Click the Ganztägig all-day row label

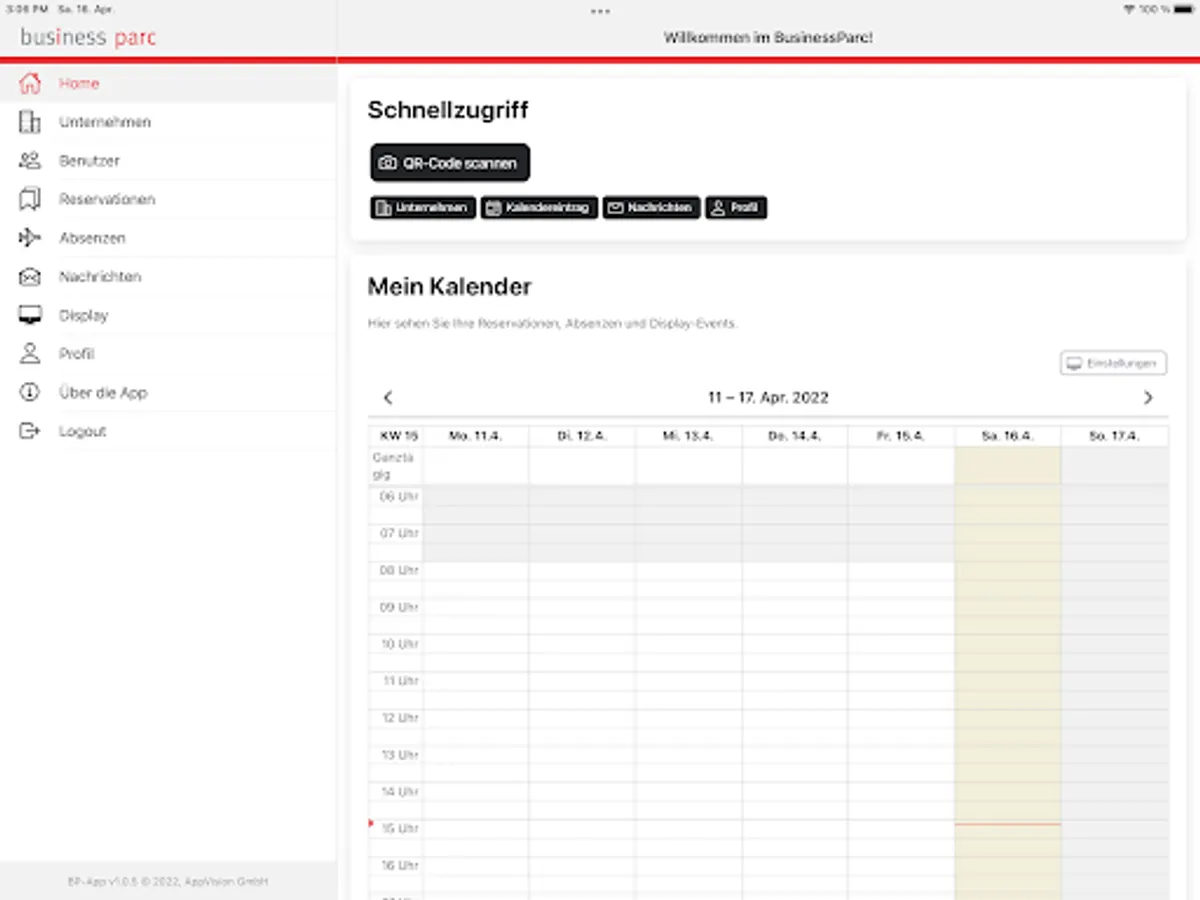(393, 466)
